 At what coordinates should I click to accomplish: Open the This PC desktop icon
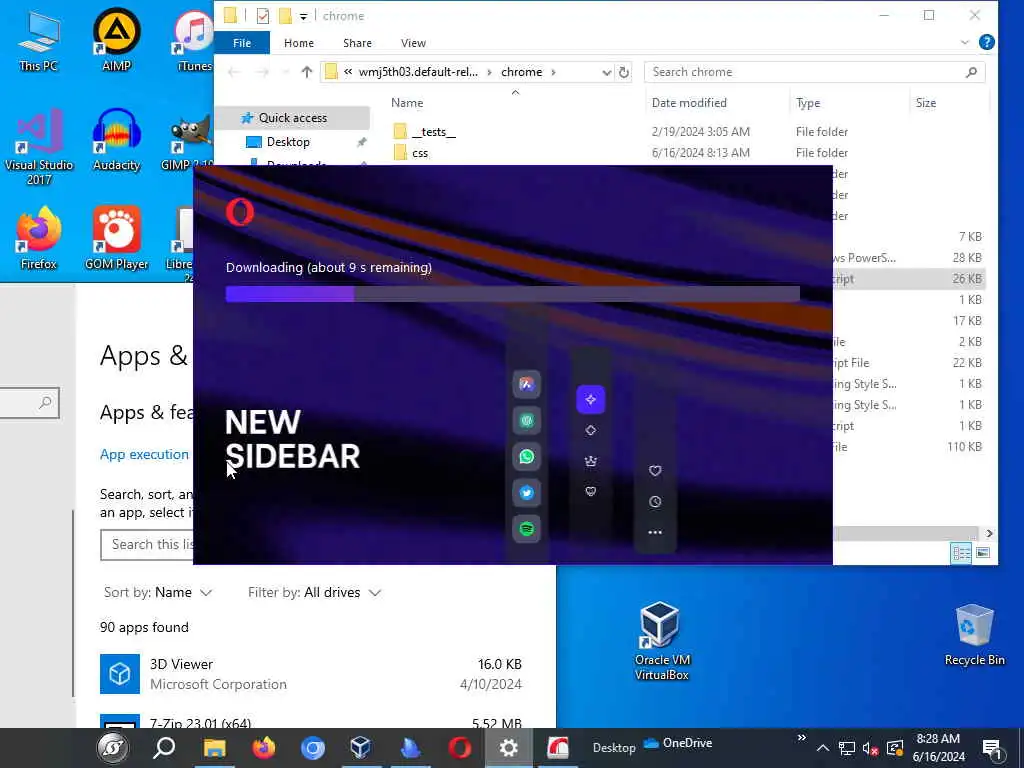click(38, 40)
